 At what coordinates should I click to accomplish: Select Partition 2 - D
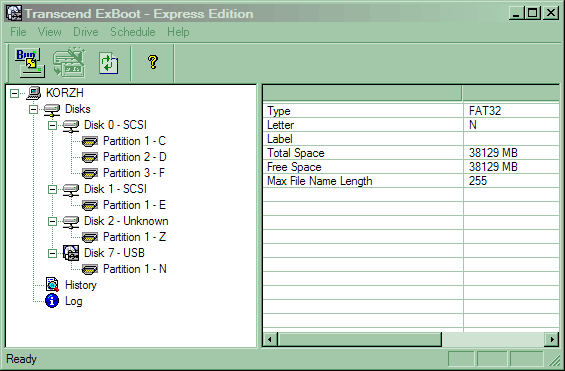pyautogui.click(x=134, y=157)
